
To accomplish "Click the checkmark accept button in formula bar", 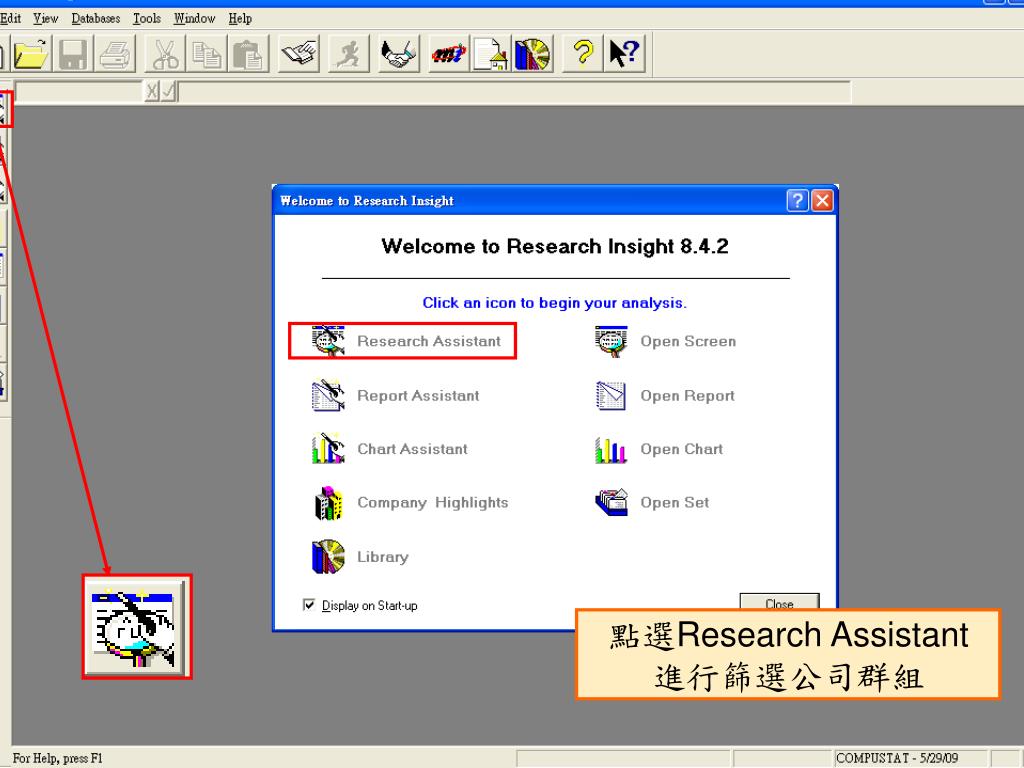I will tap(168, 91).
